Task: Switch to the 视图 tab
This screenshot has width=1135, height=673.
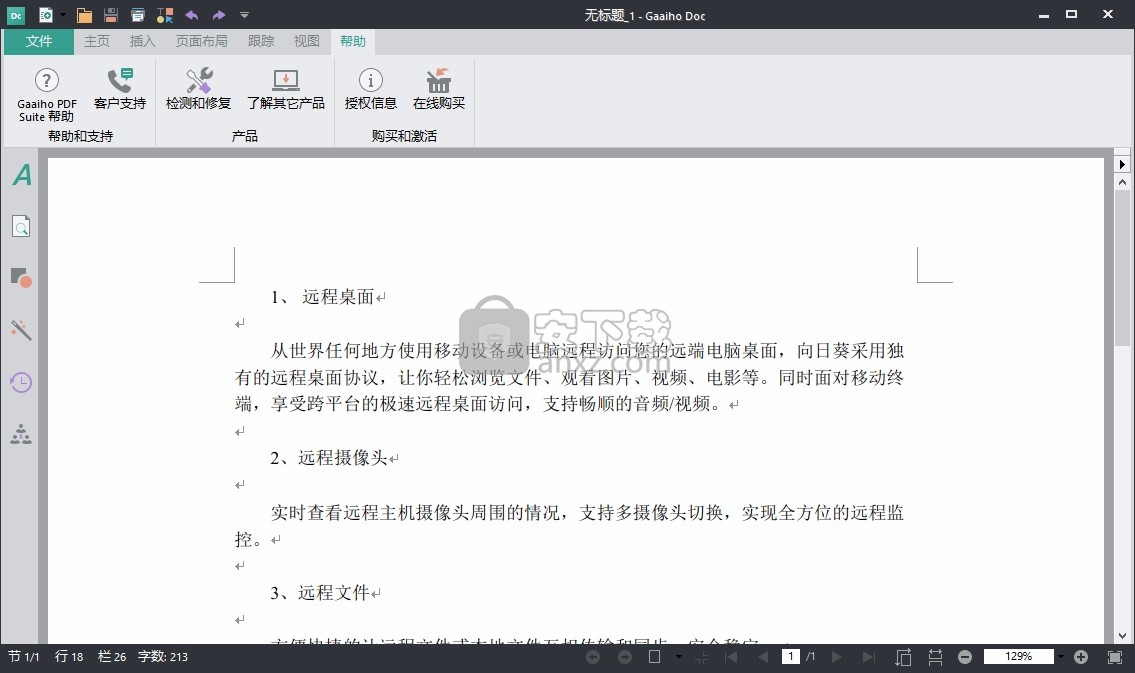Action: click(x=307, y=41)
